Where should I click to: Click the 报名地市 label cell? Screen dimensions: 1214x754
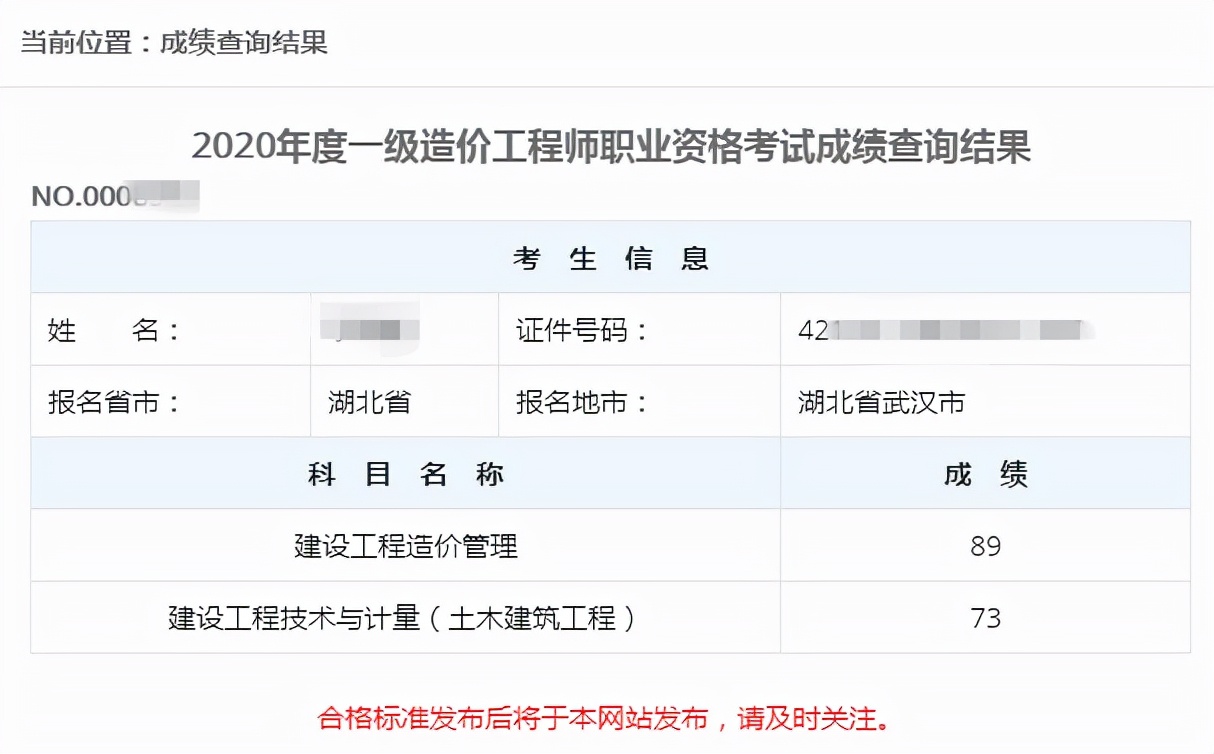[x=582, y=402]
